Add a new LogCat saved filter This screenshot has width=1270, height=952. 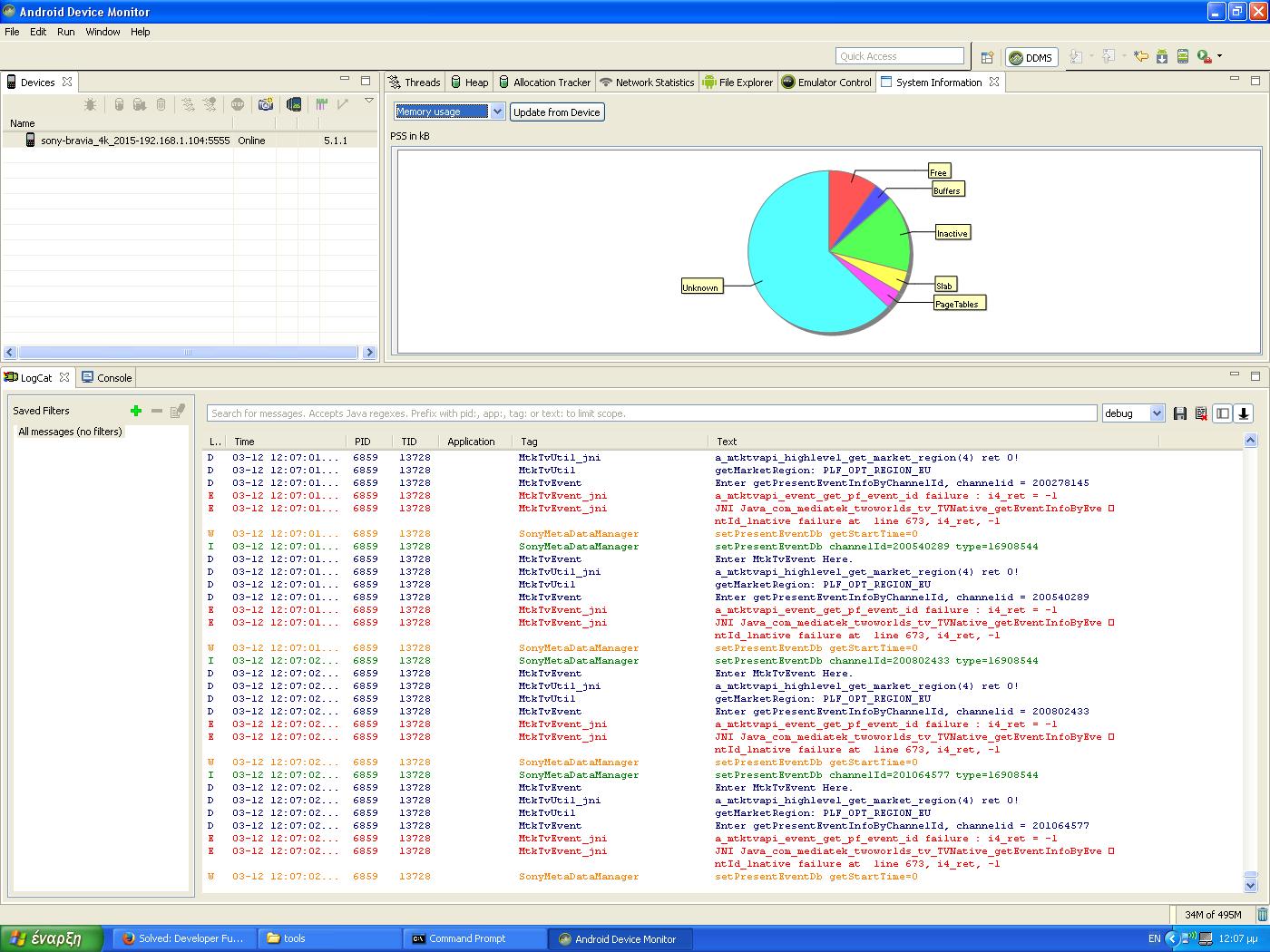pyautogui.click(x=136, y=411)
